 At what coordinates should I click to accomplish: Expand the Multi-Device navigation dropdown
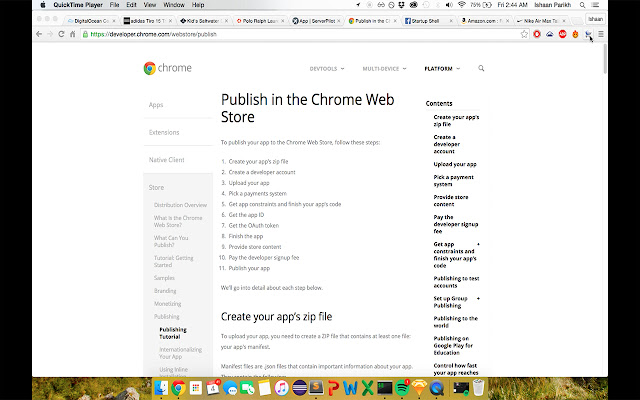pyautogui.click(x=384, y=69)
